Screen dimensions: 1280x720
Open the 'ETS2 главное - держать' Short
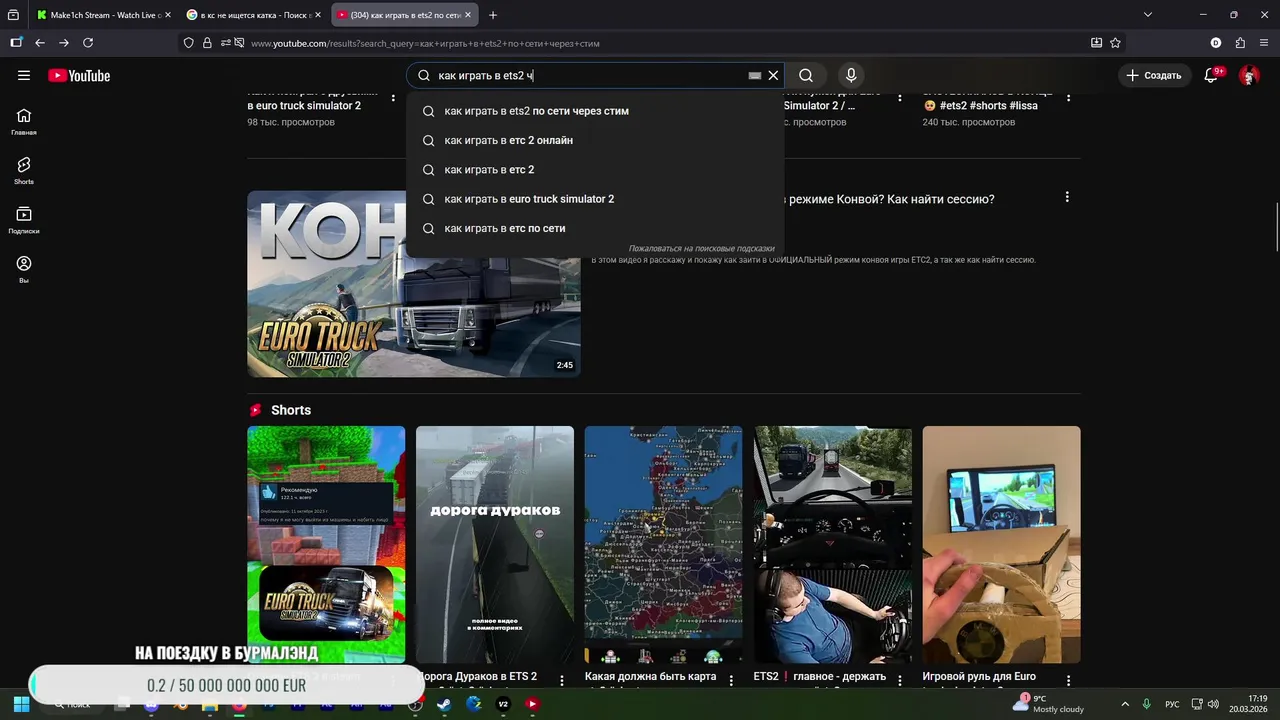coord(833,545)
